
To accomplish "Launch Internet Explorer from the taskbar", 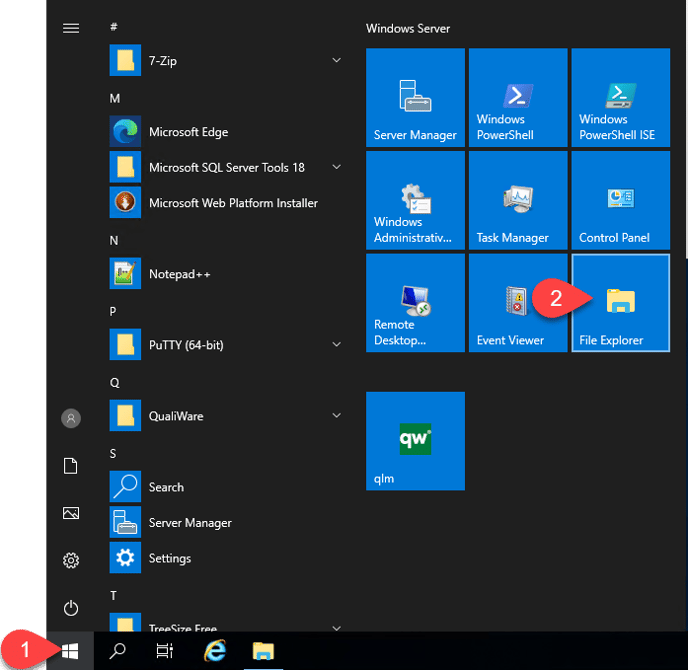I will click(215, 651).
